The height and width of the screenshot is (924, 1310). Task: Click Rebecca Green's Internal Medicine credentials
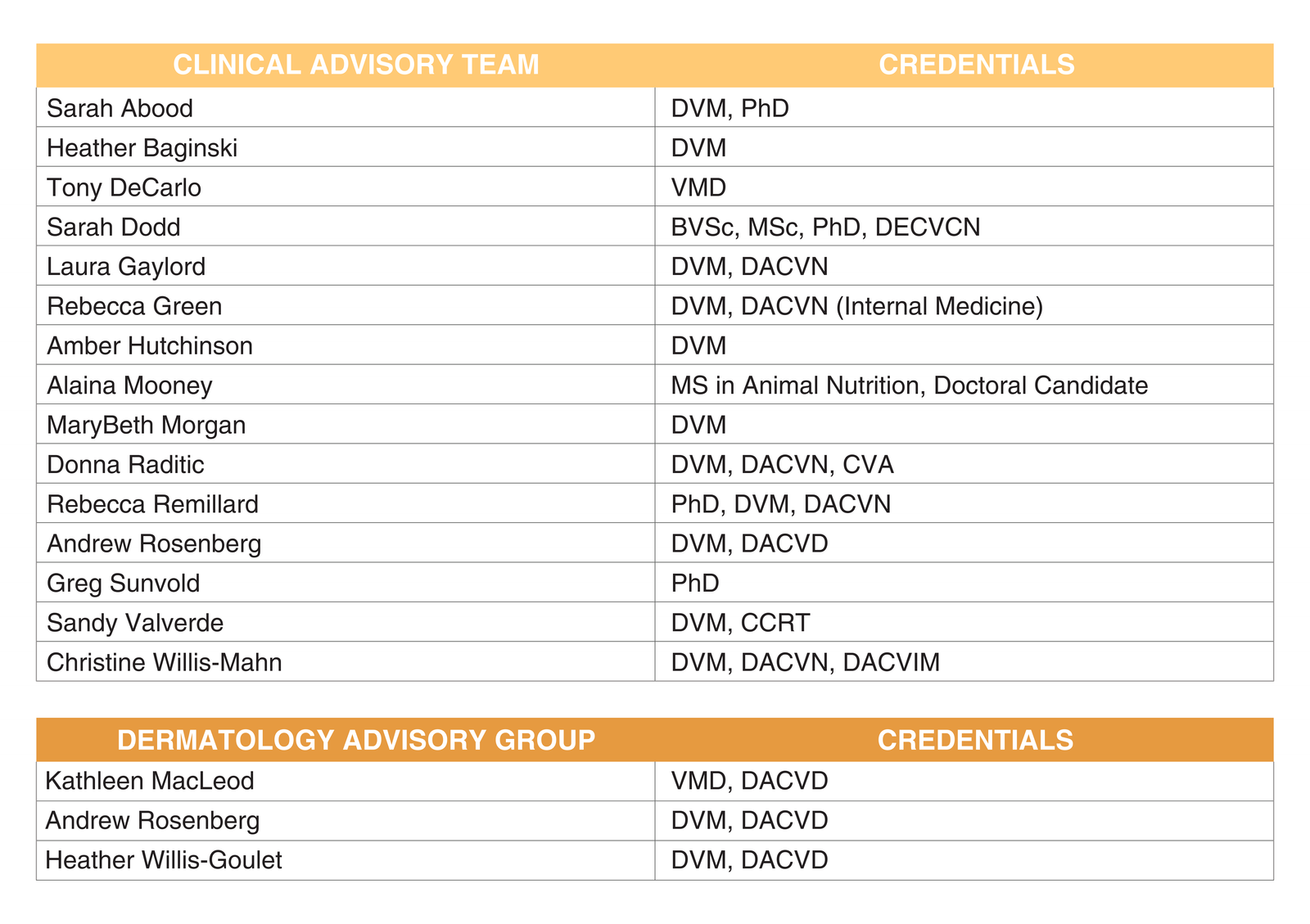[x=856, y=307]
